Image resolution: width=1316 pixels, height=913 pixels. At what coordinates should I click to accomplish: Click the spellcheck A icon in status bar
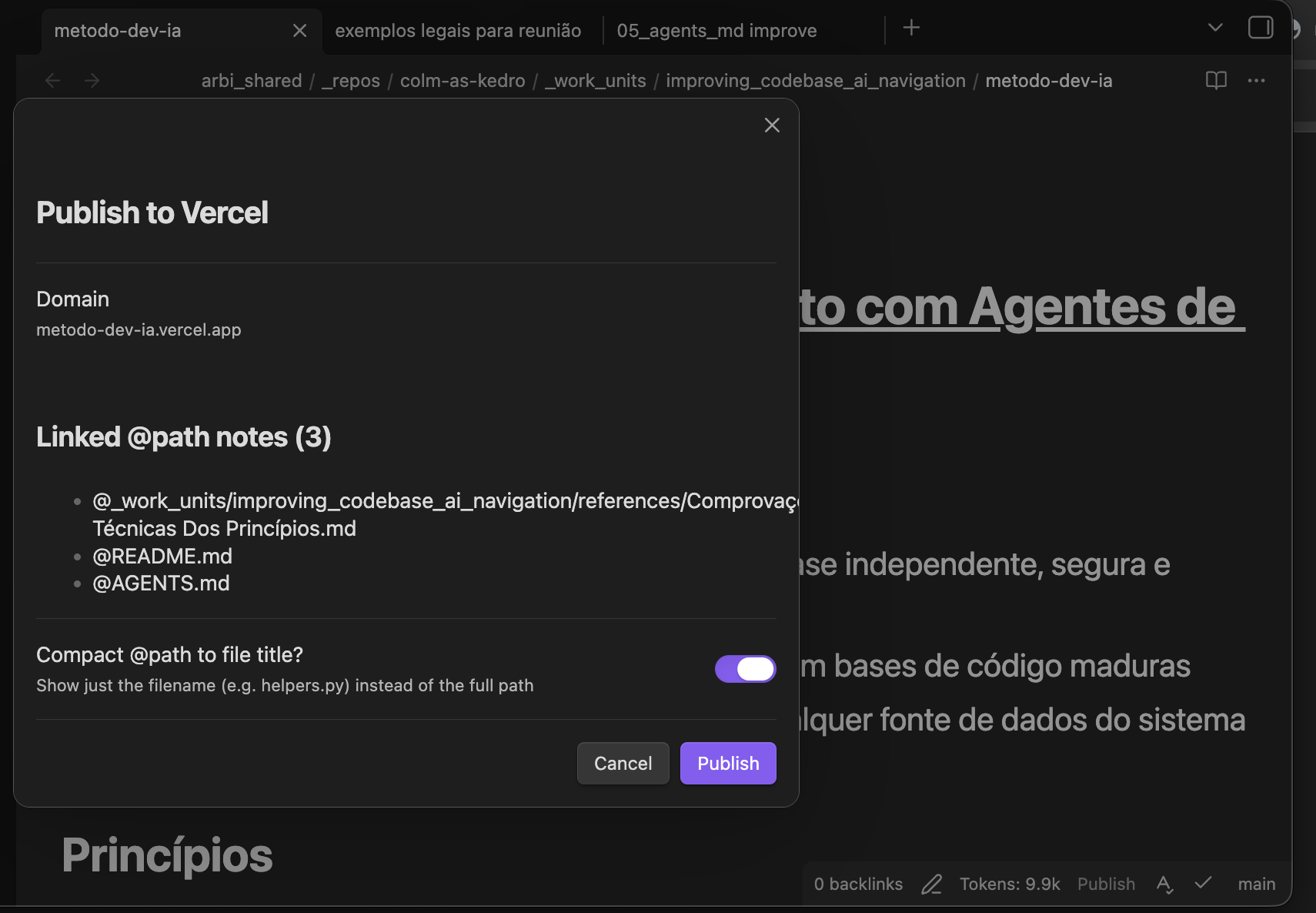point(1164,885)
